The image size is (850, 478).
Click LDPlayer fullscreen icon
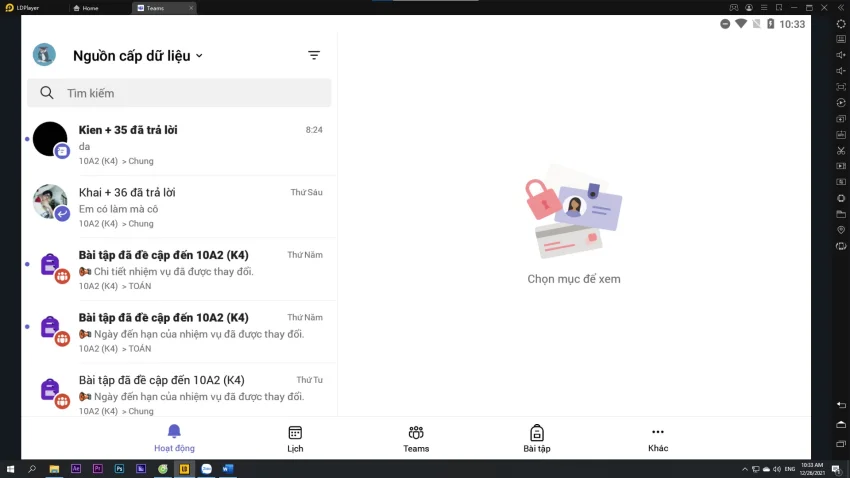click(x=841, y=87)
